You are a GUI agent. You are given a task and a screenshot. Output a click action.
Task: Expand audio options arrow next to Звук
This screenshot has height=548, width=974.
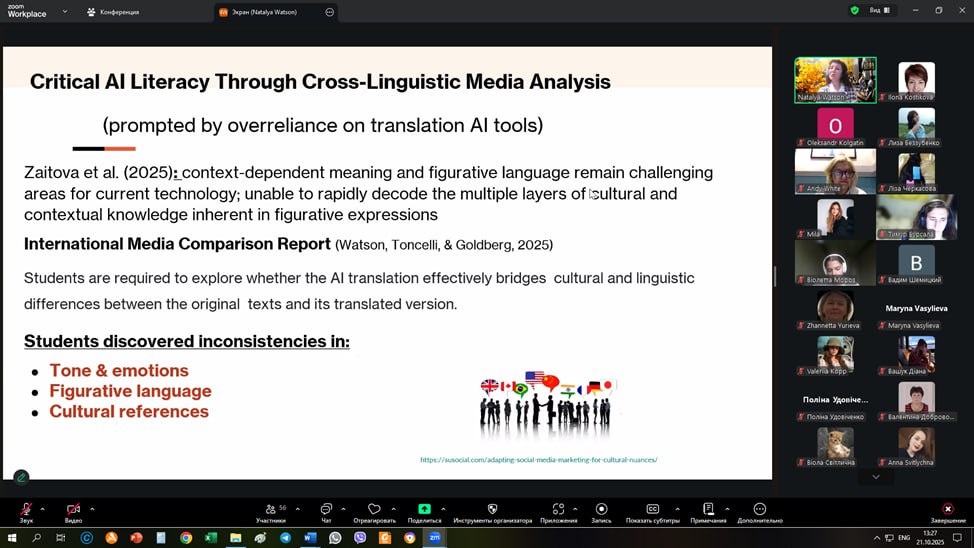(42, 509)
